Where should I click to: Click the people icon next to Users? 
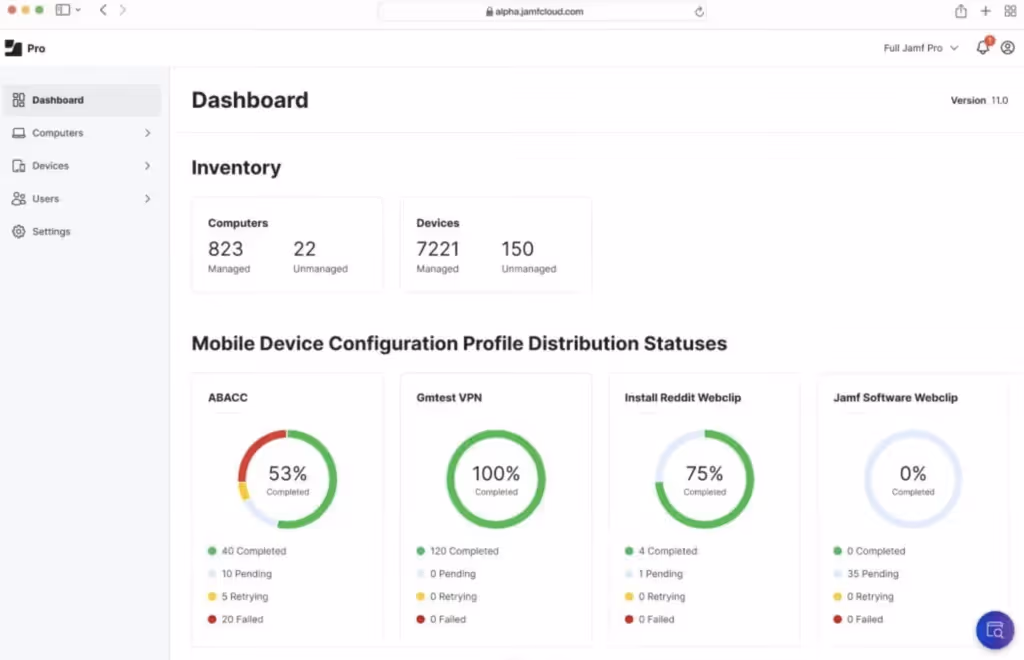point(18,198)
